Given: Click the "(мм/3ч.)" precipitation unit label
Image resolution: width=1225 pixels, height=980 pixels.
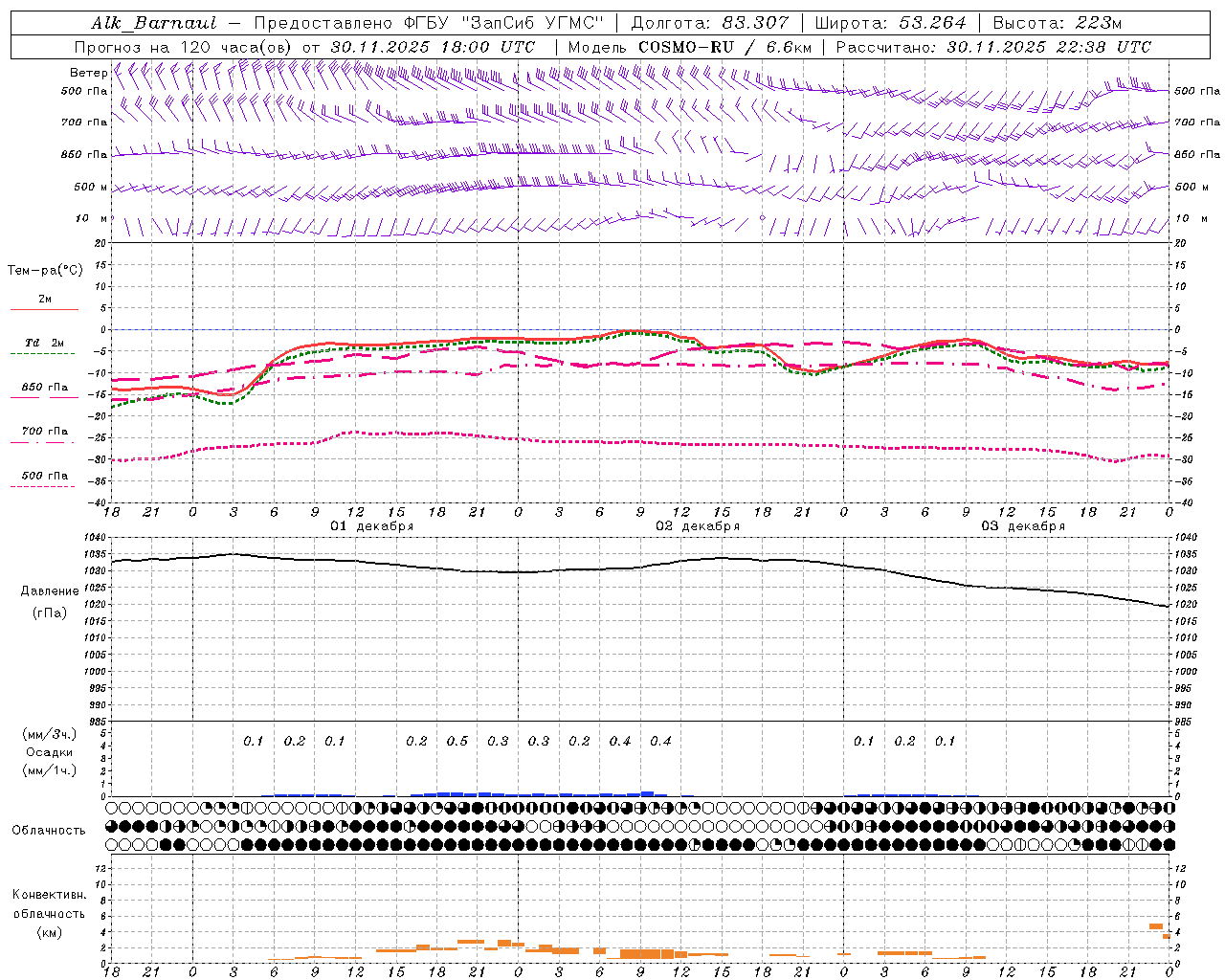Looking at the screenshot, I should click(x=49, y=734).
